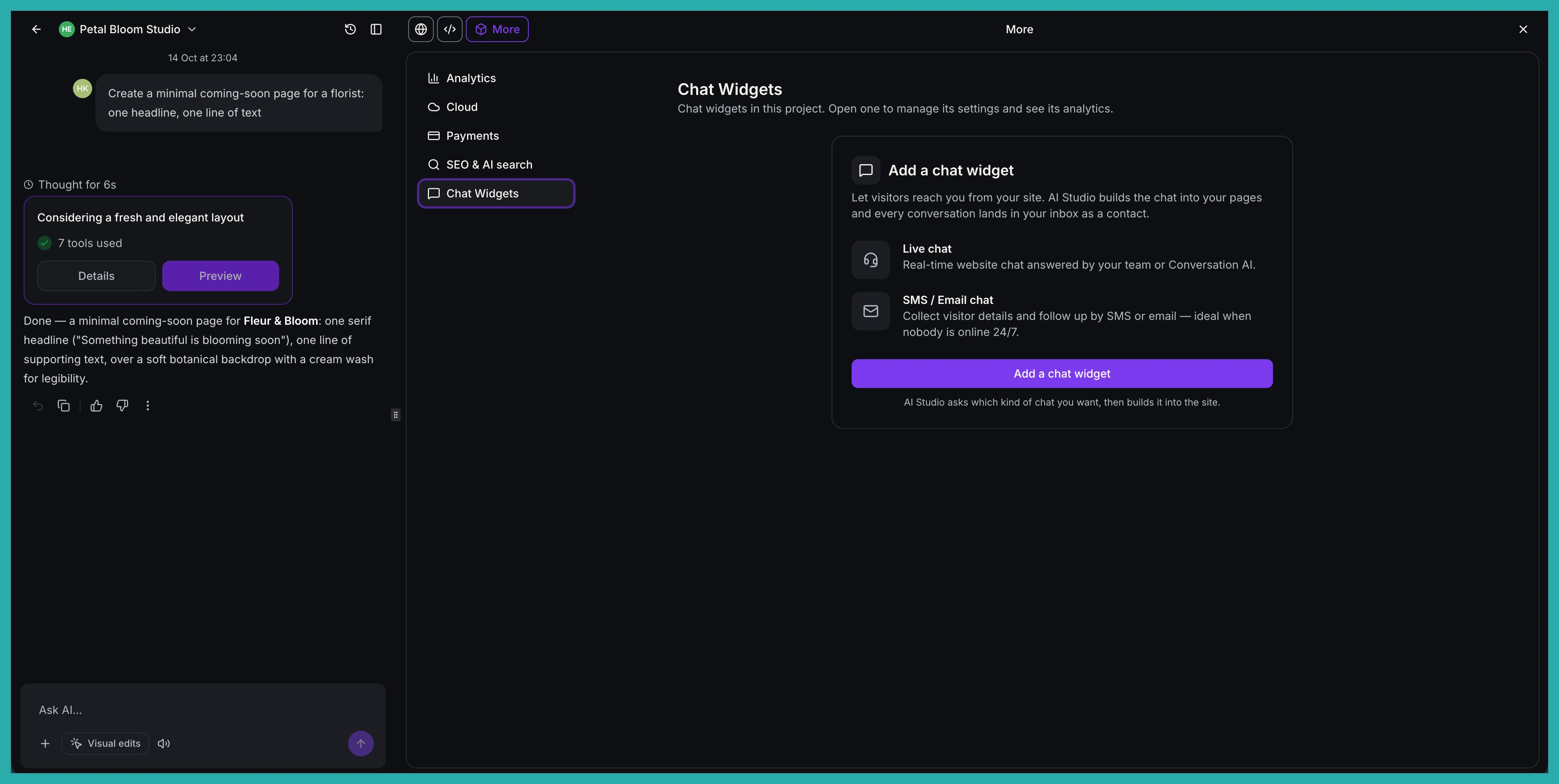Expand the Petal Bloom Studio project dropdown

coord(192,29)
